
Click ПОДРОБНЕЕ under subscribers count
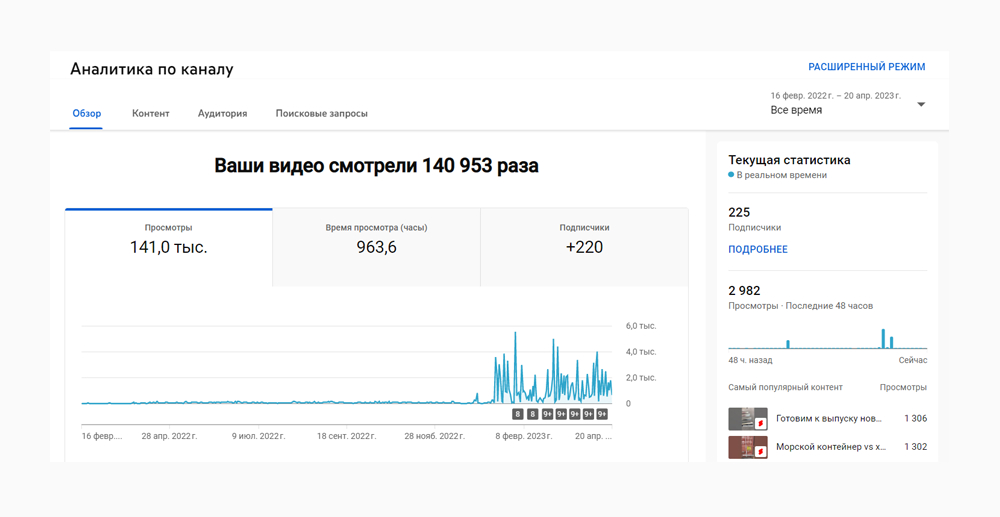point(757,249)
